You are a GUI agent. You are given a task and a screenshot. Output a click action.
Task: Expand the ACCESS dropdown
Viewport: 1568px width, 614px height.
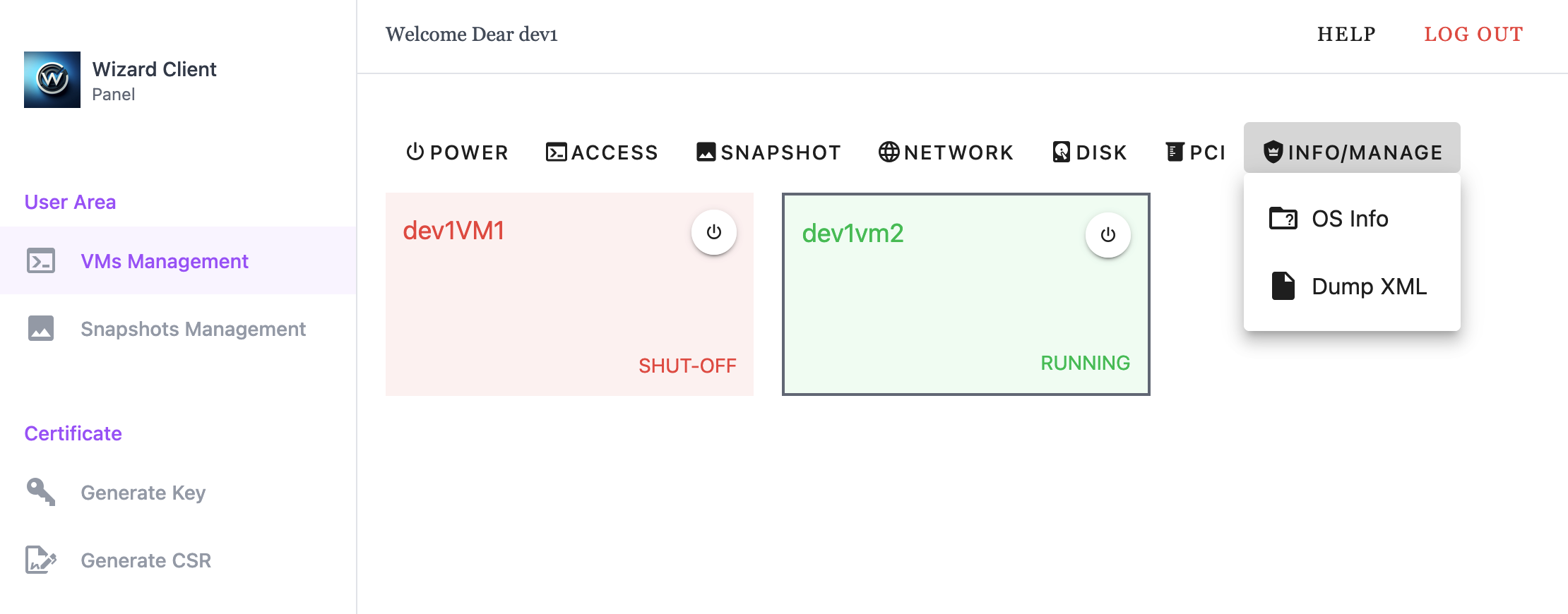602,152
